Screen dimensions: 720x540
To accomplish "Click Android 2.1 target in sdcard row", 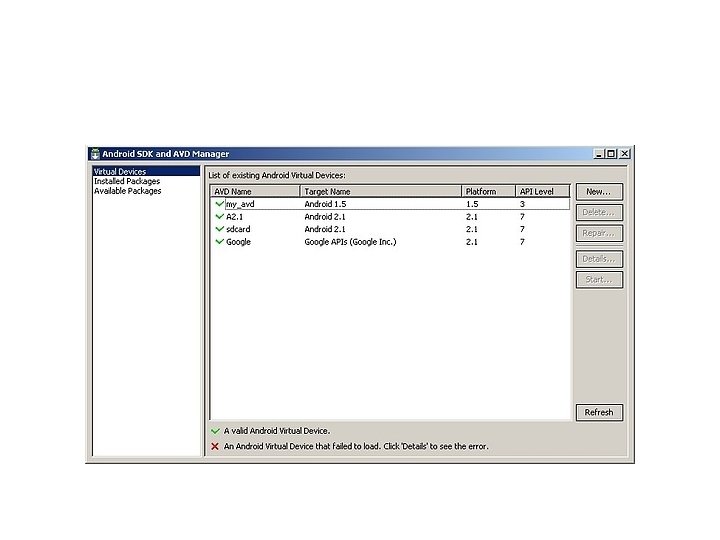I will click(325, 229).
